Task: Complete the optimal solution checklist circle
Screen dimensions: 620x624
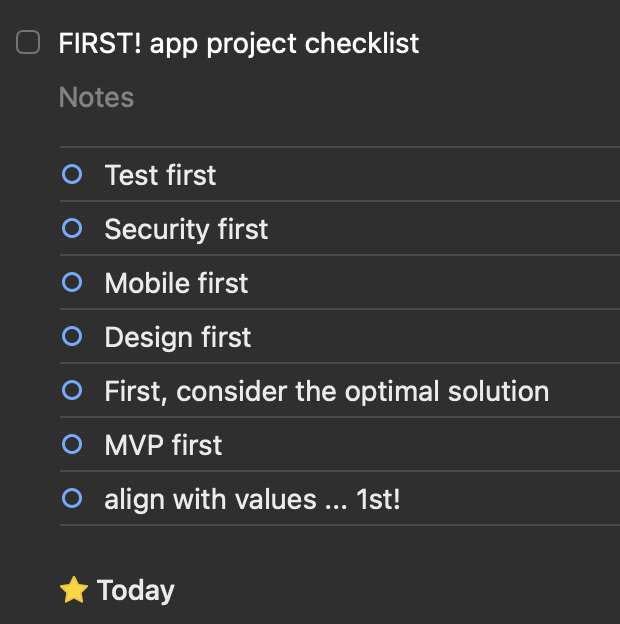Action: pyautogui.click(x=72, y=391)
